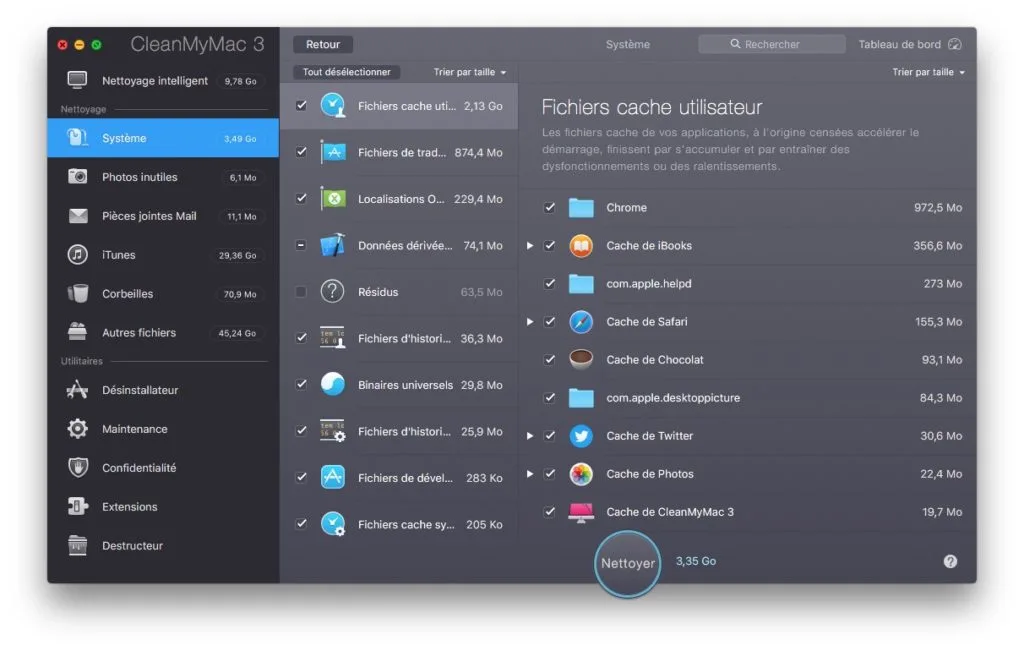Open the Maintenance utility

point(163,429)
